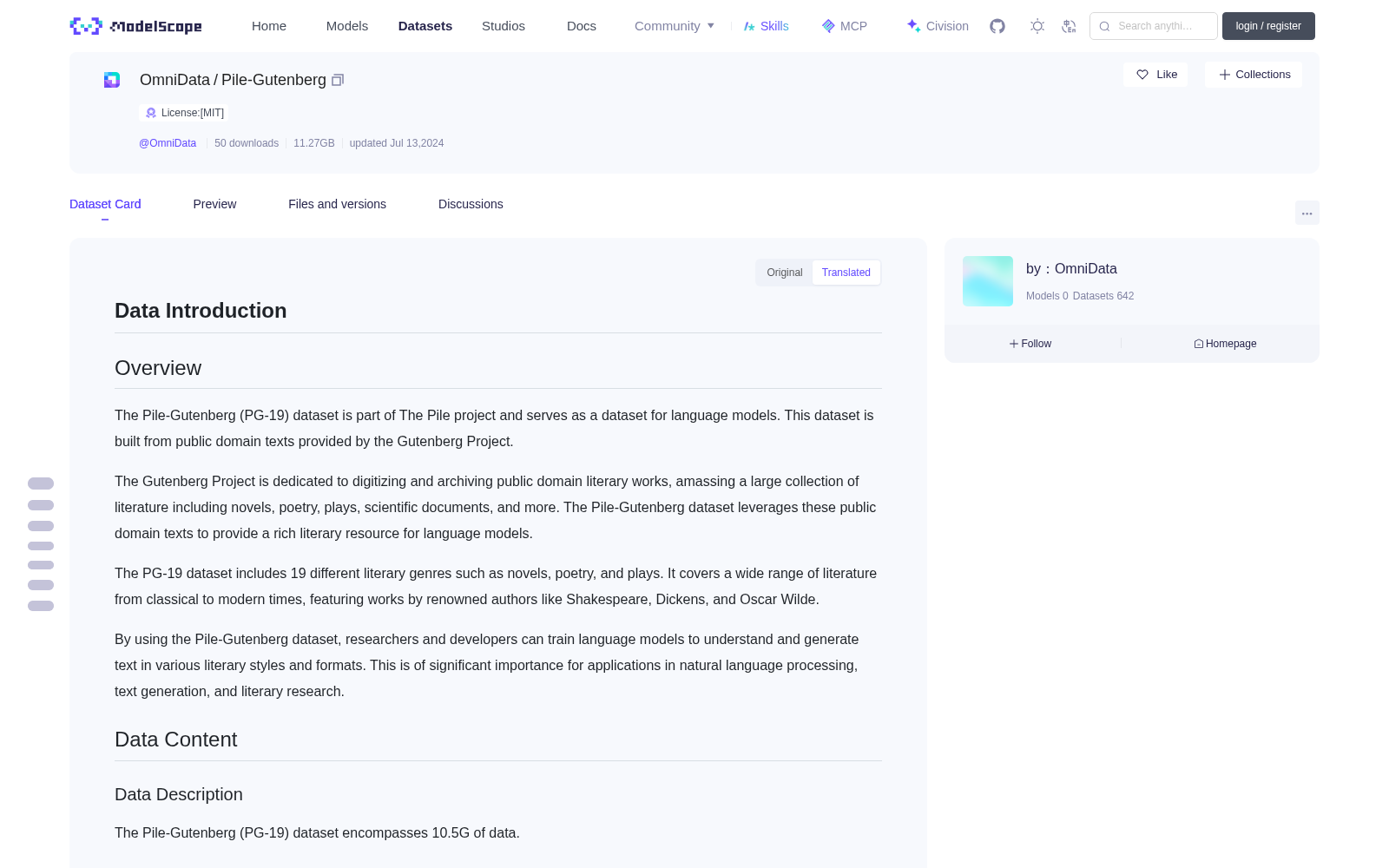The width and height of the screenshot is (1389, 868).
Task: Open the three-dots more options menu
Action: coord(1307,213)
